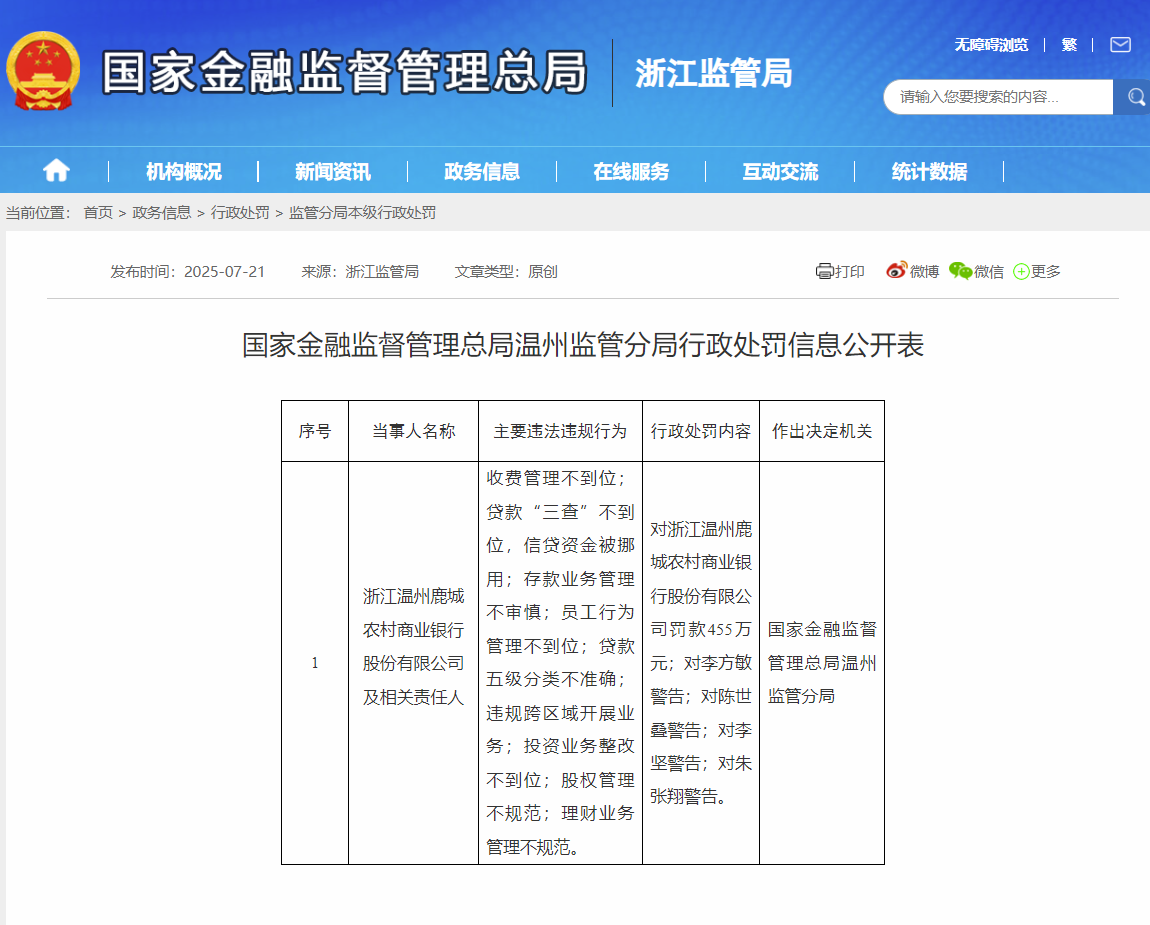Click the violations cell starting 收费管理不到位
Screen dimensions: 1150x925
[560, 663]
